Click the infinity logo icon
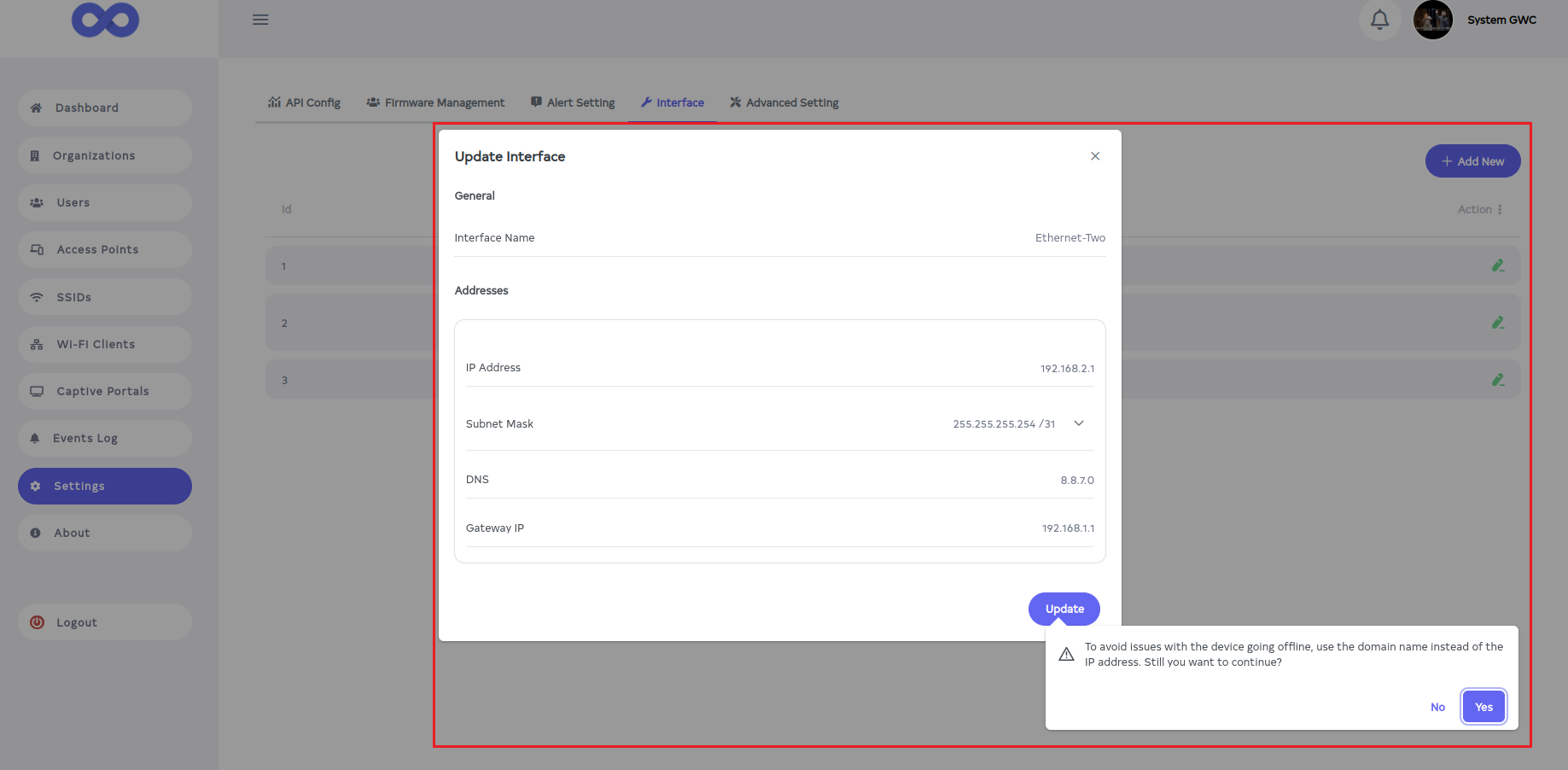 coord(105,20)
